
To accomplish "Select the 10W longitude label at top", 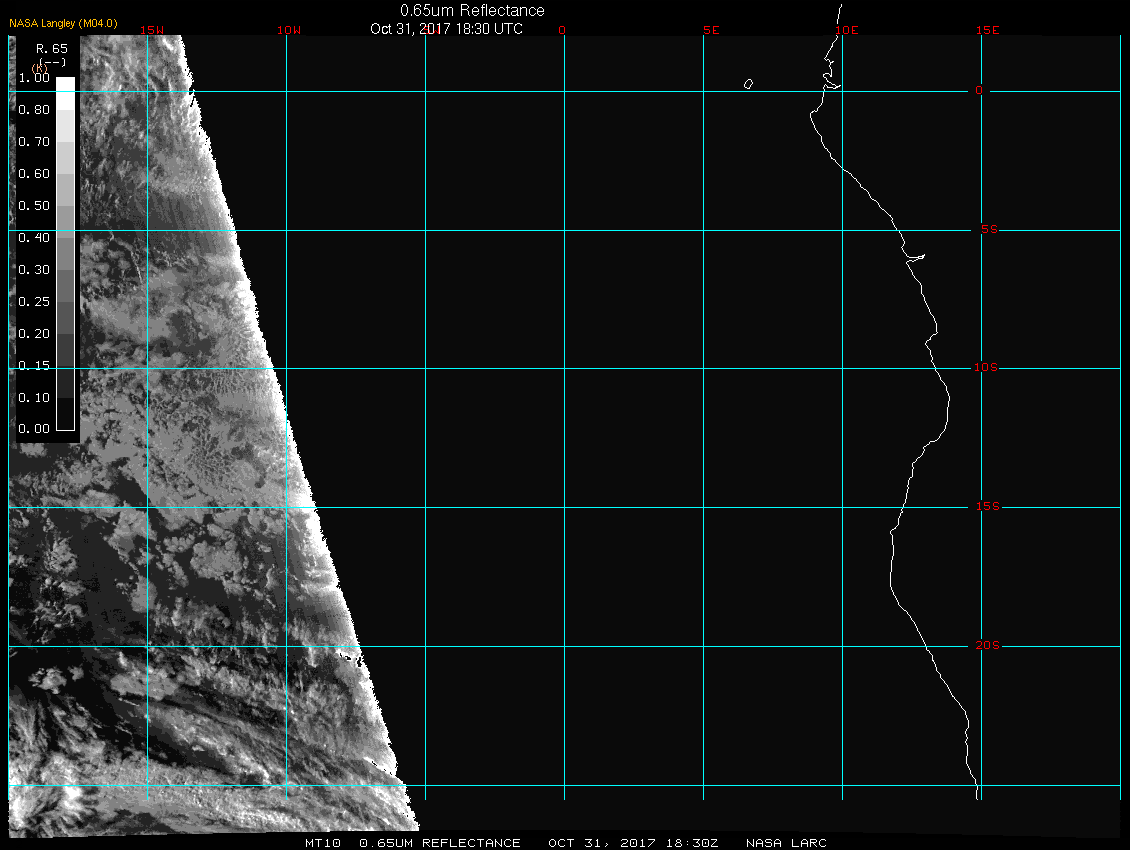I will (x=288, y=30).
